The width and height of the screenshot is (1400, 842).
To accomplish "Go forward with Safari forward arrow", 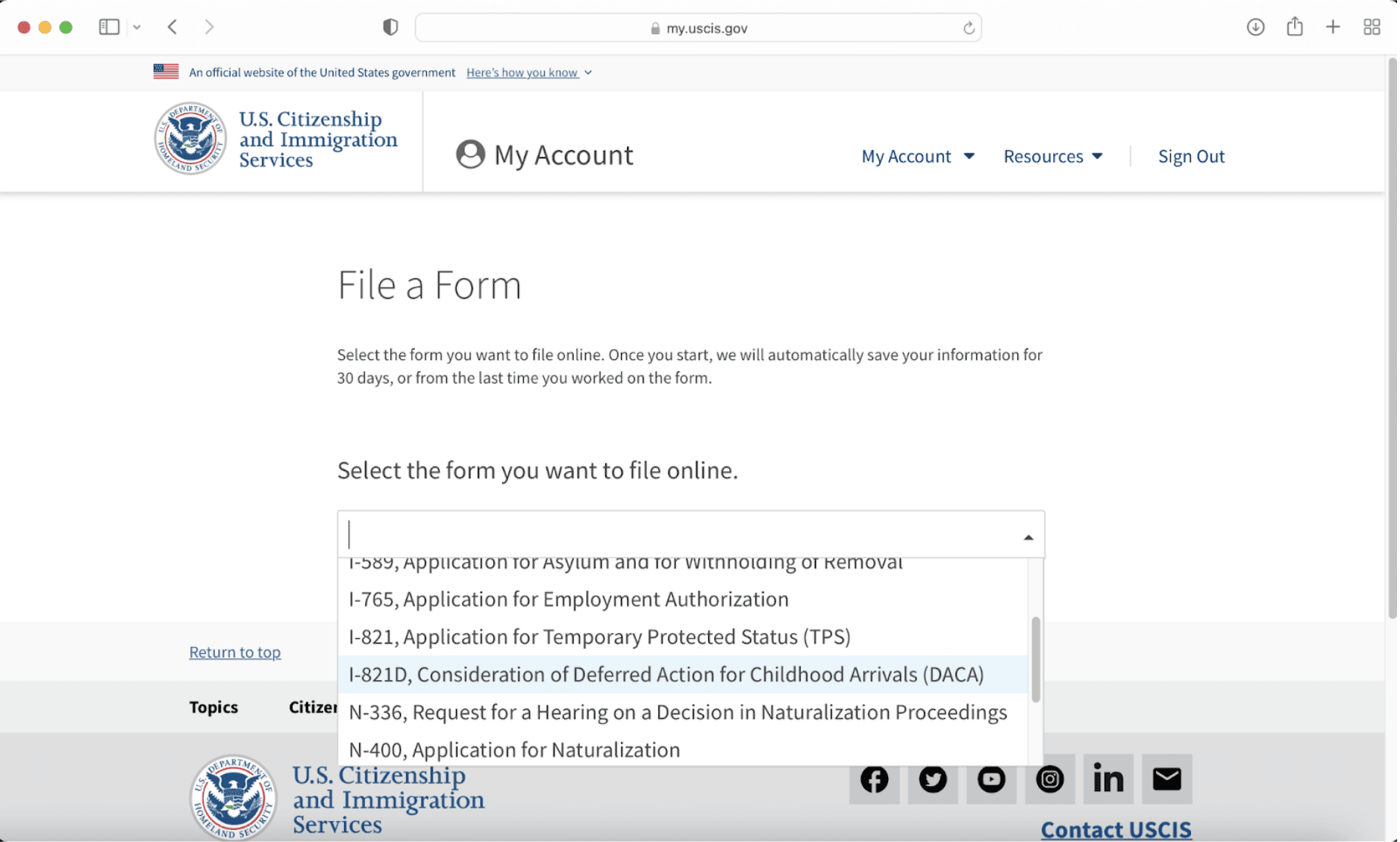I will coord(209,27).
